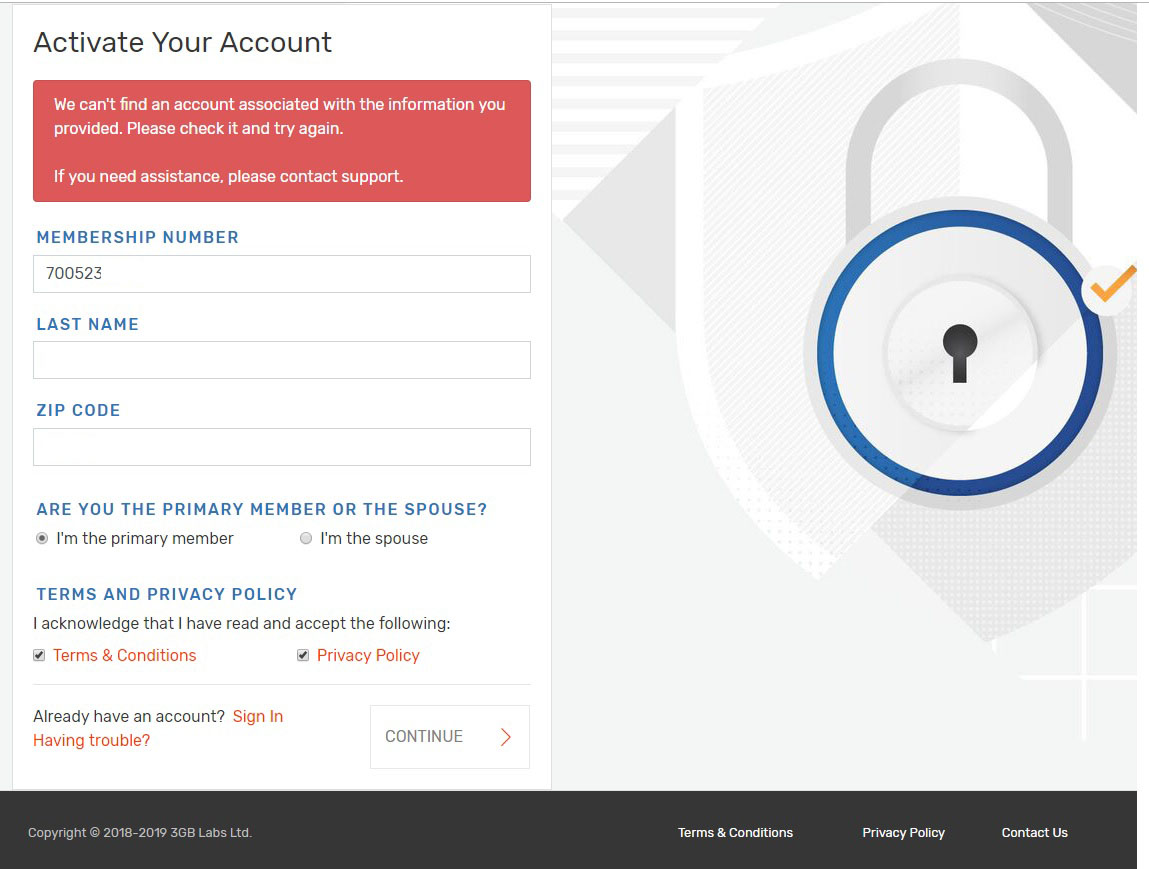Image resolution: width=1149 pixels, height=869 pixels.
Task: Focus the Last Name text field
Action: click(x=281, y=360)
